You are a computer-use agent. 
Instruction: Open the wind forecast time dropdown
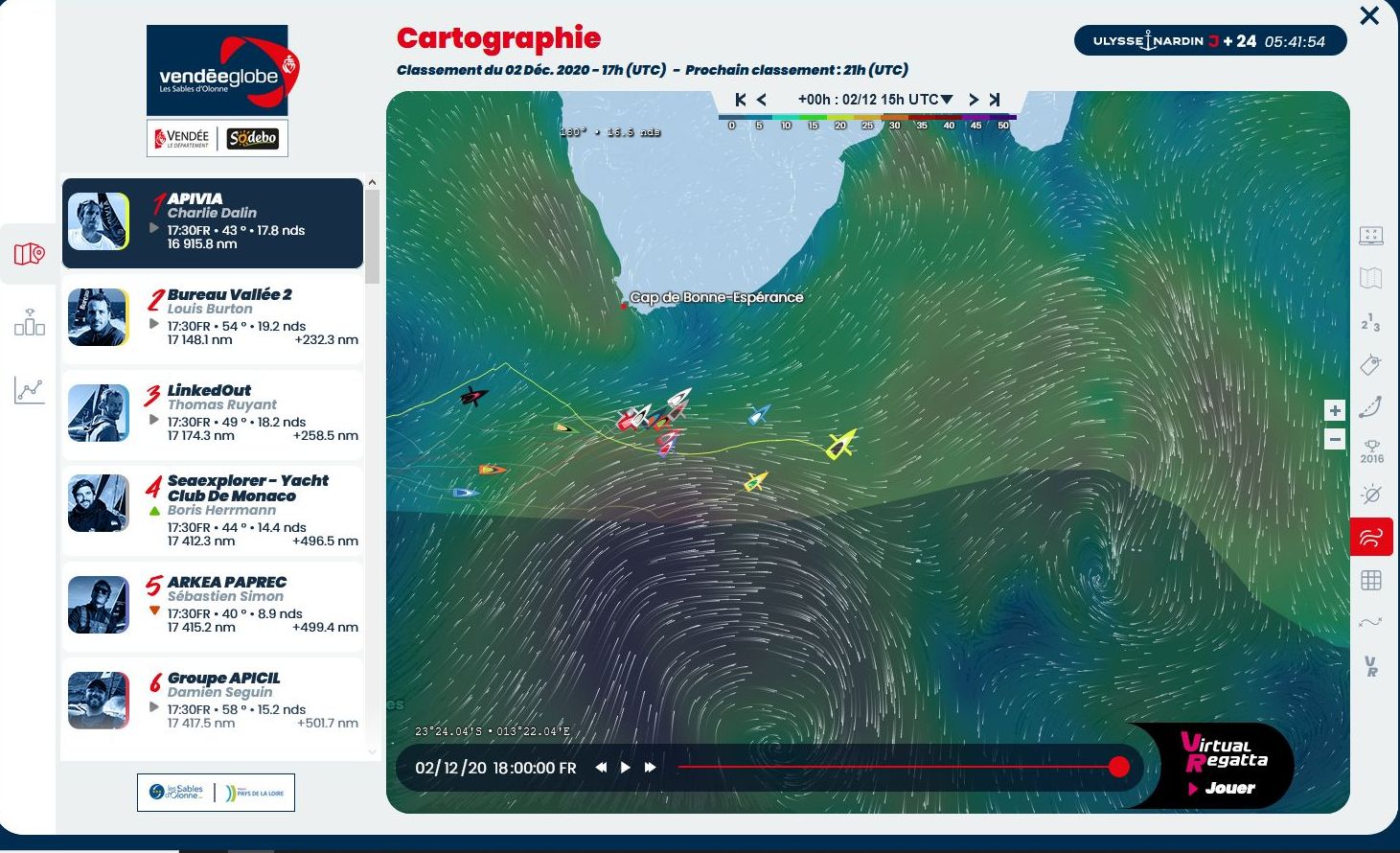[x=876, y=100]
